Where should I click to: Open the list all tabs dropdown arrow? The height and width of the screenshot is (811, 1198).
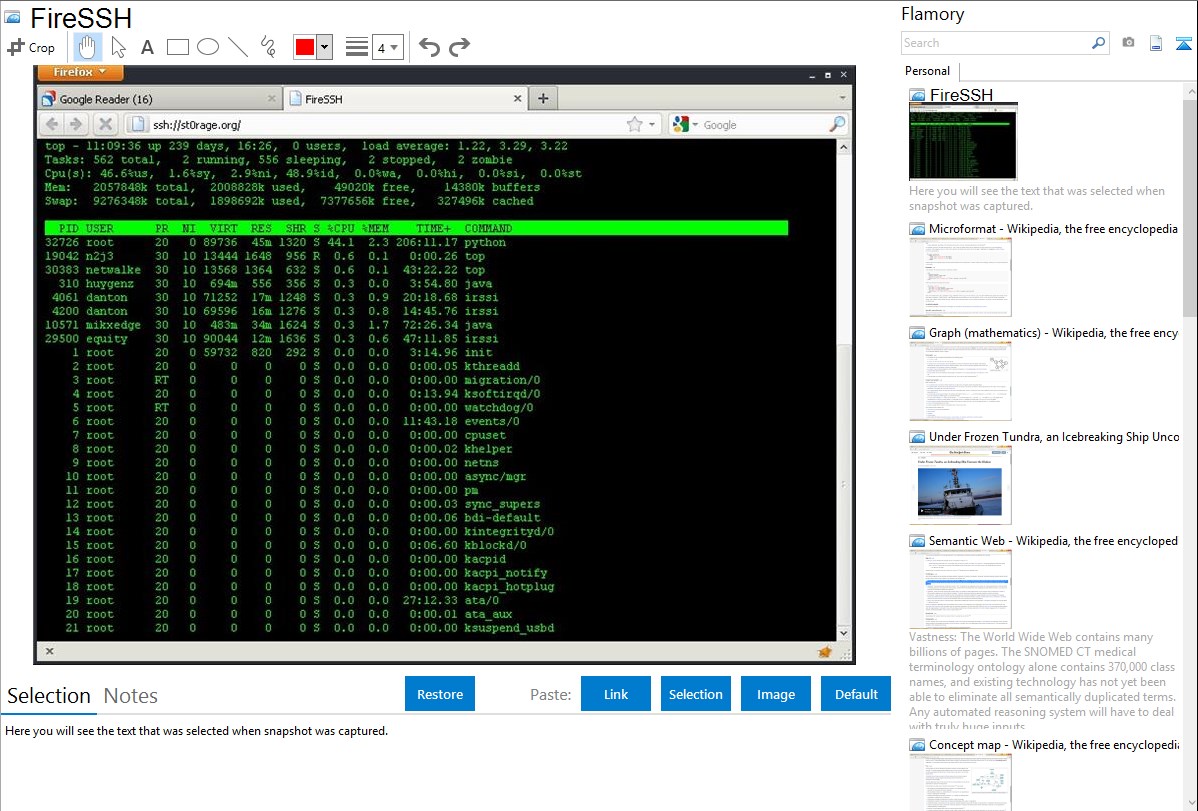[843, 99]
